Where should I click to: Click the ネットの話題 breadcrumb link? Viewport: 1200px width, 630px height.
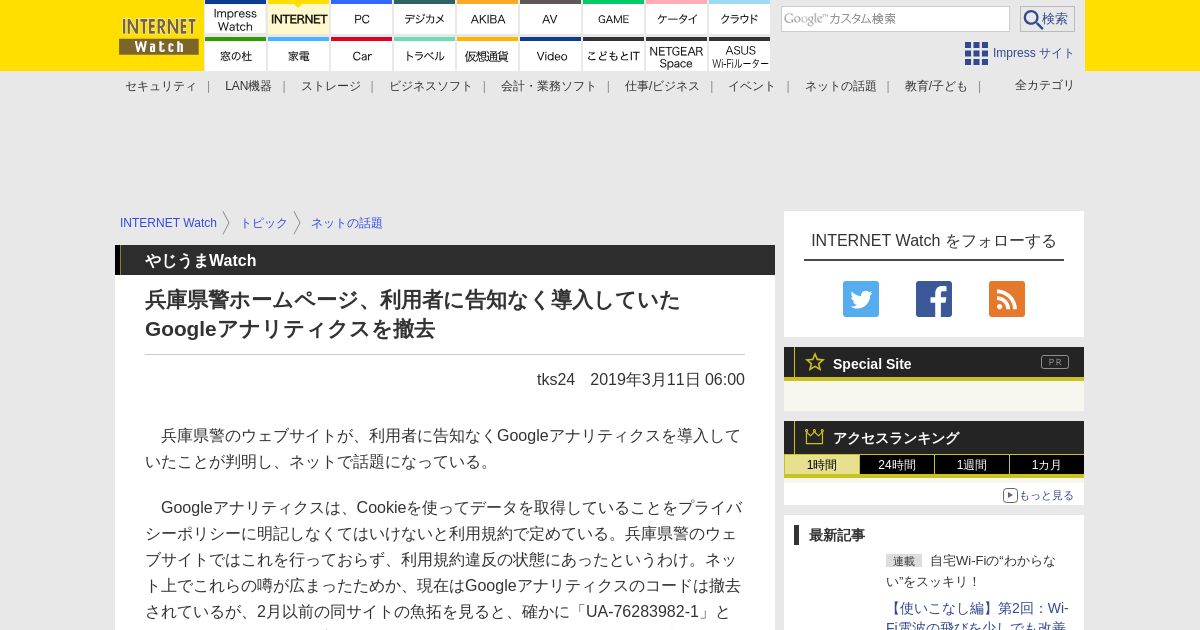(346, 223)
